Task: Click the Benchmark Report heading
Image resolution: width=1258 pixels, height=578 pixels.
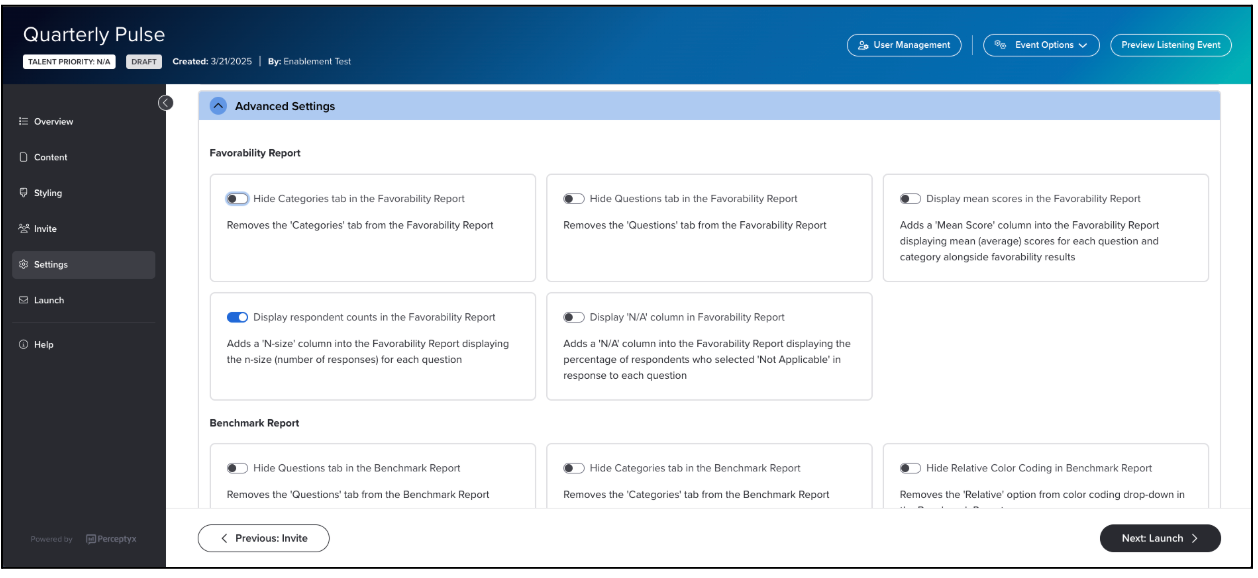Action: [x=254, y=423]
